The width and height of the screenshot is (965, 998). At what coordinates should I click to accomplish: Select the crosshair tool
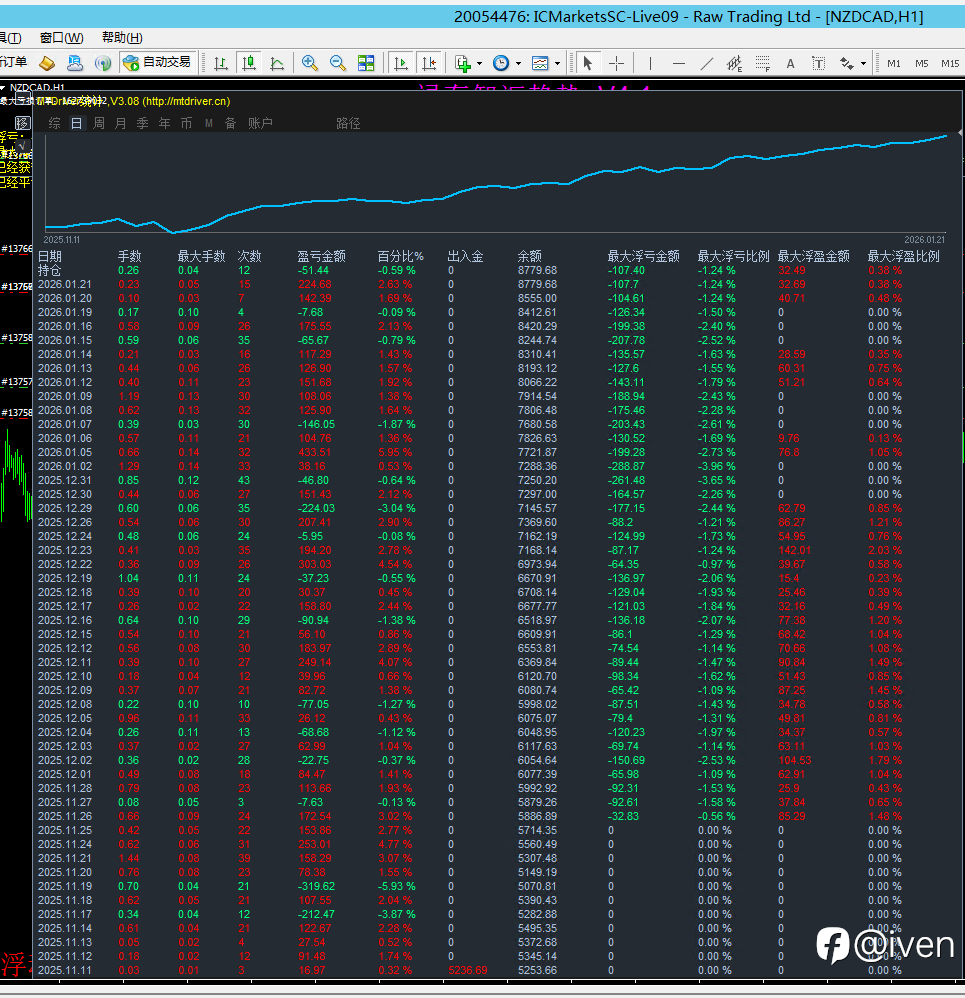[x=616, y=63]
